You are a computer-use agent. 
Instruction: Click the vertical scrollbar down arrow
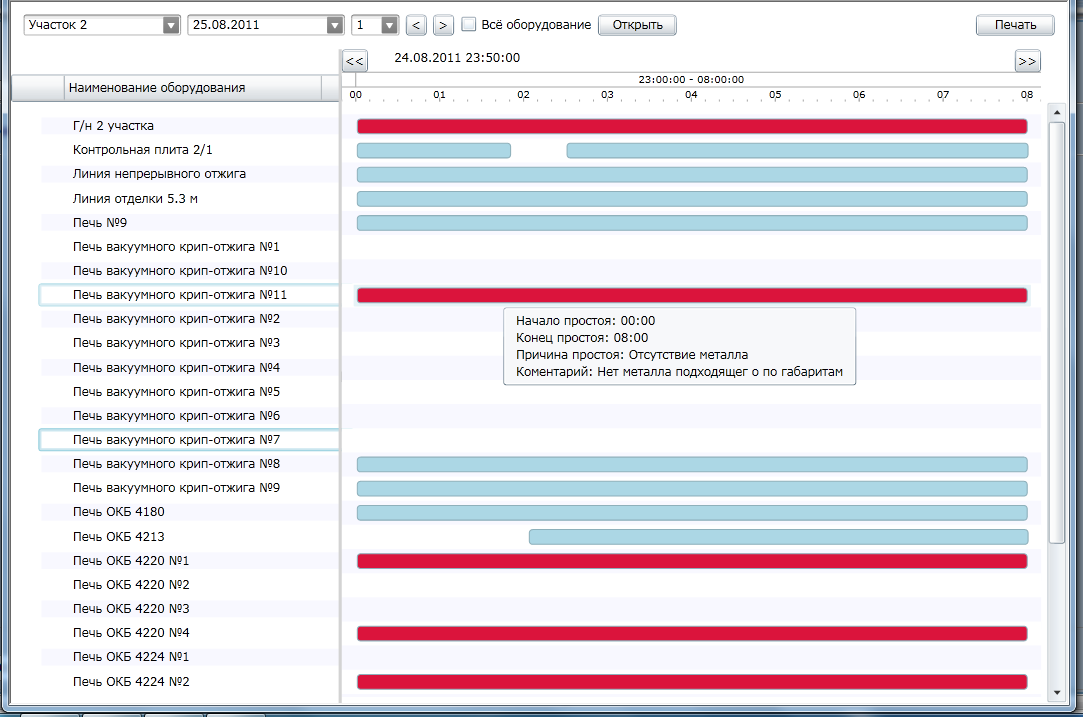click(1056, 692)
